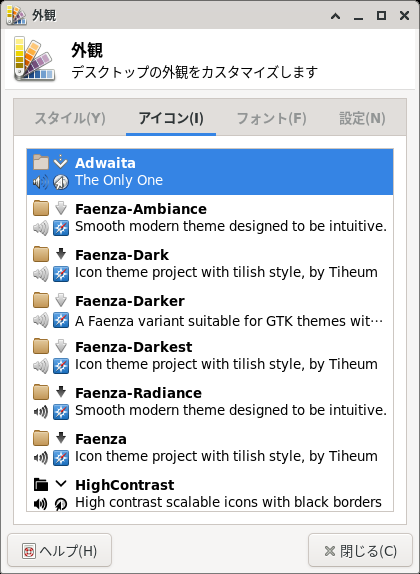This screenshot has height=574, width=420.
Task: Click the 'The Only One' description
Action: 119,180
